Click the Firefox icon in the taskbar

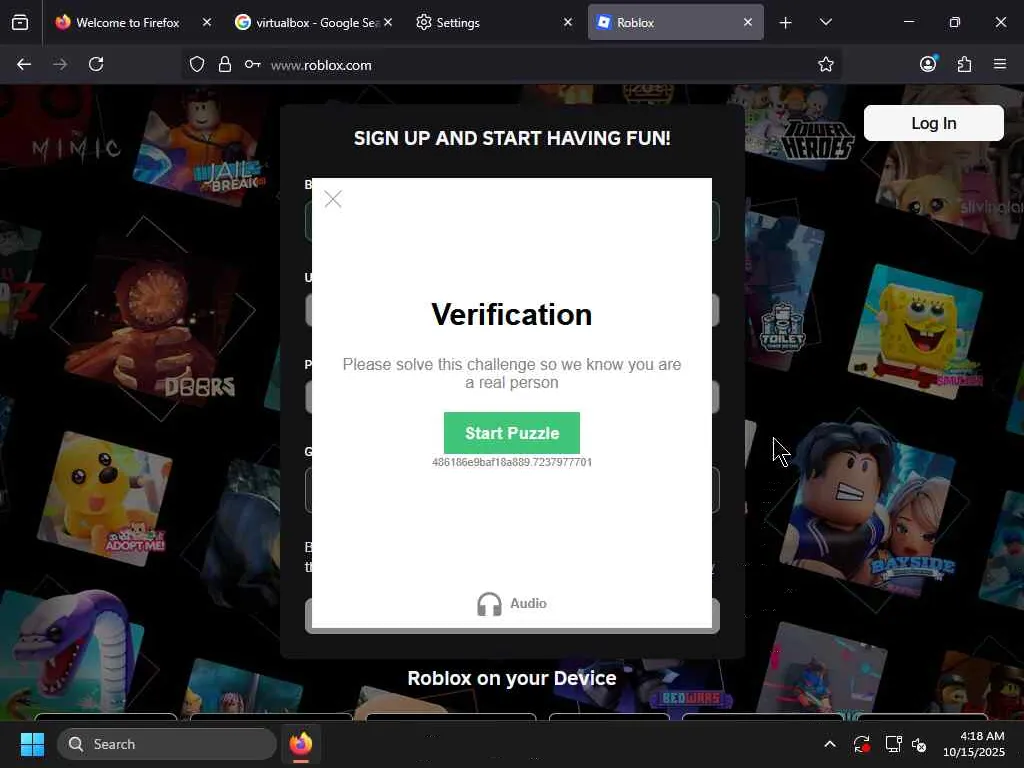pyautogui.click(x=300, y=744)
